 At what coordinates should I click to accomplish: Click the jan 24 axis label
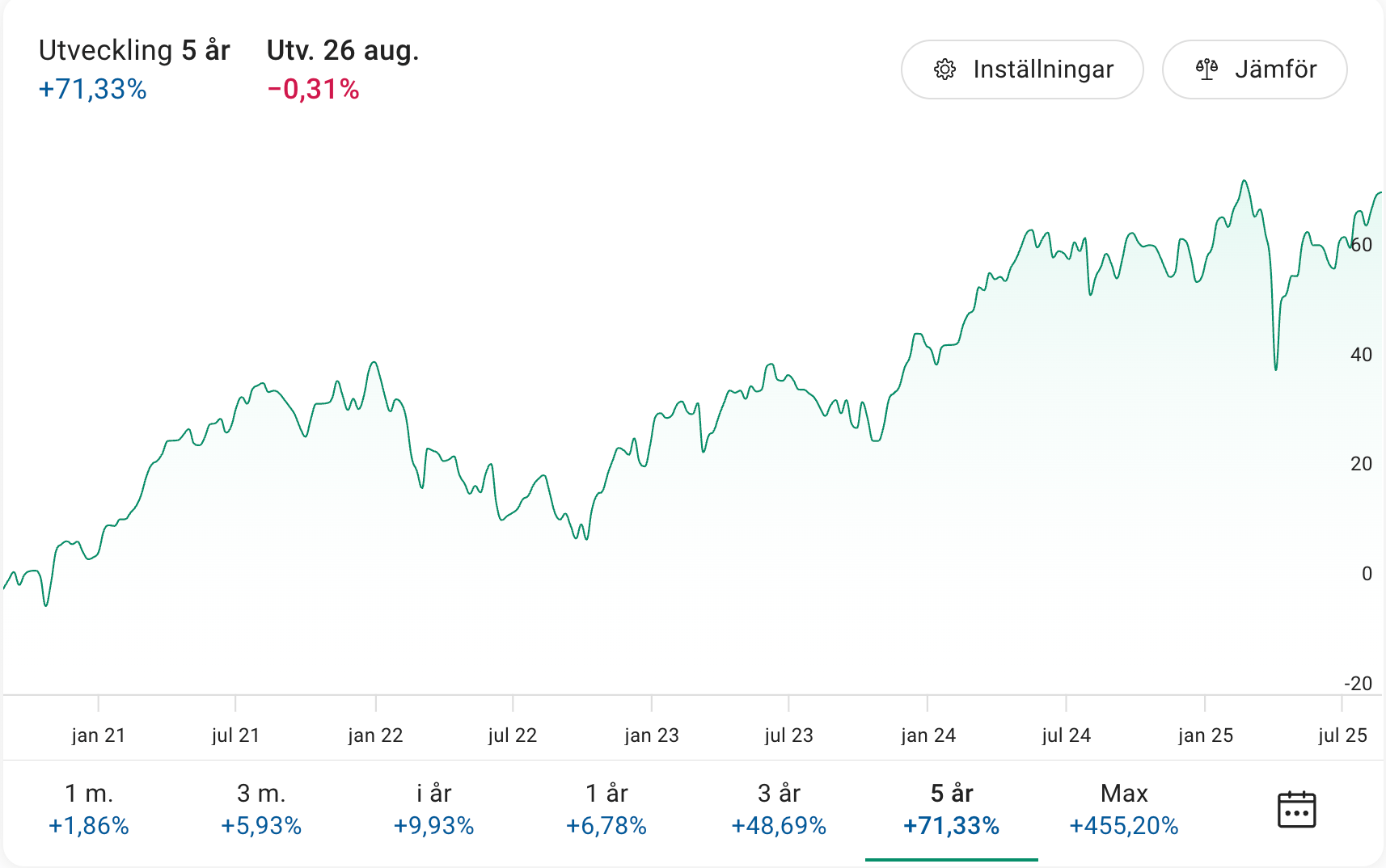(x=928, y=735)
